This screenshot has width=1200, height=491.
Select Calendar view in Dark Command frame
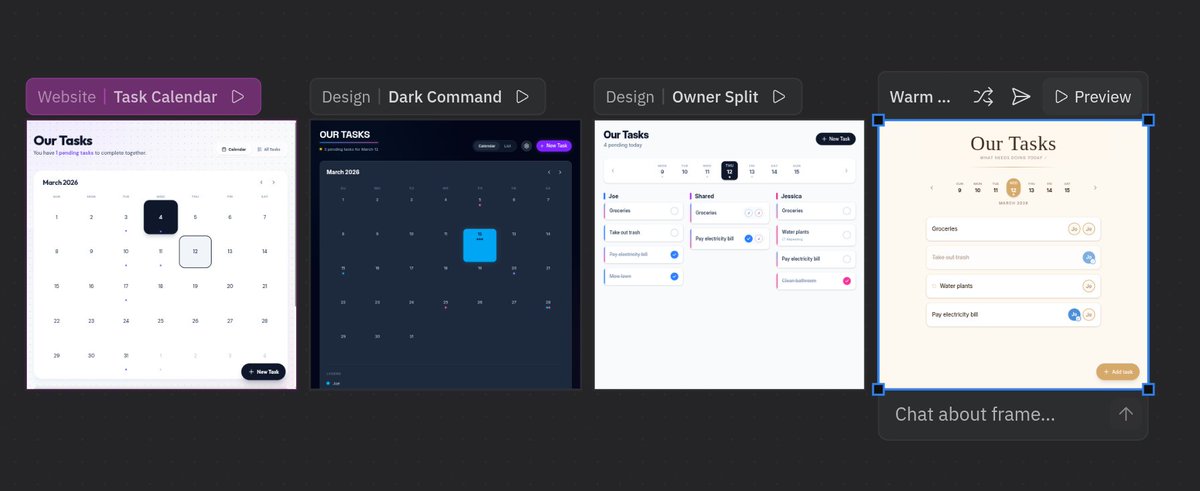tap(486, 146)
